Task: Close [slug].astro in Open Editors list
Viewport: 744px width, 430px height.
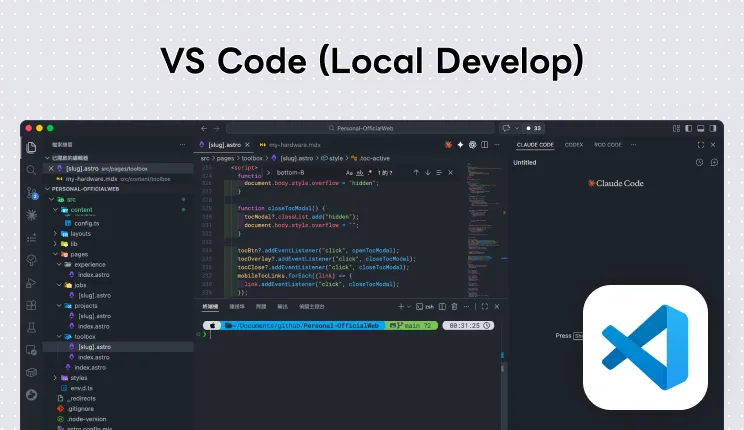Action: coord(51,168)
